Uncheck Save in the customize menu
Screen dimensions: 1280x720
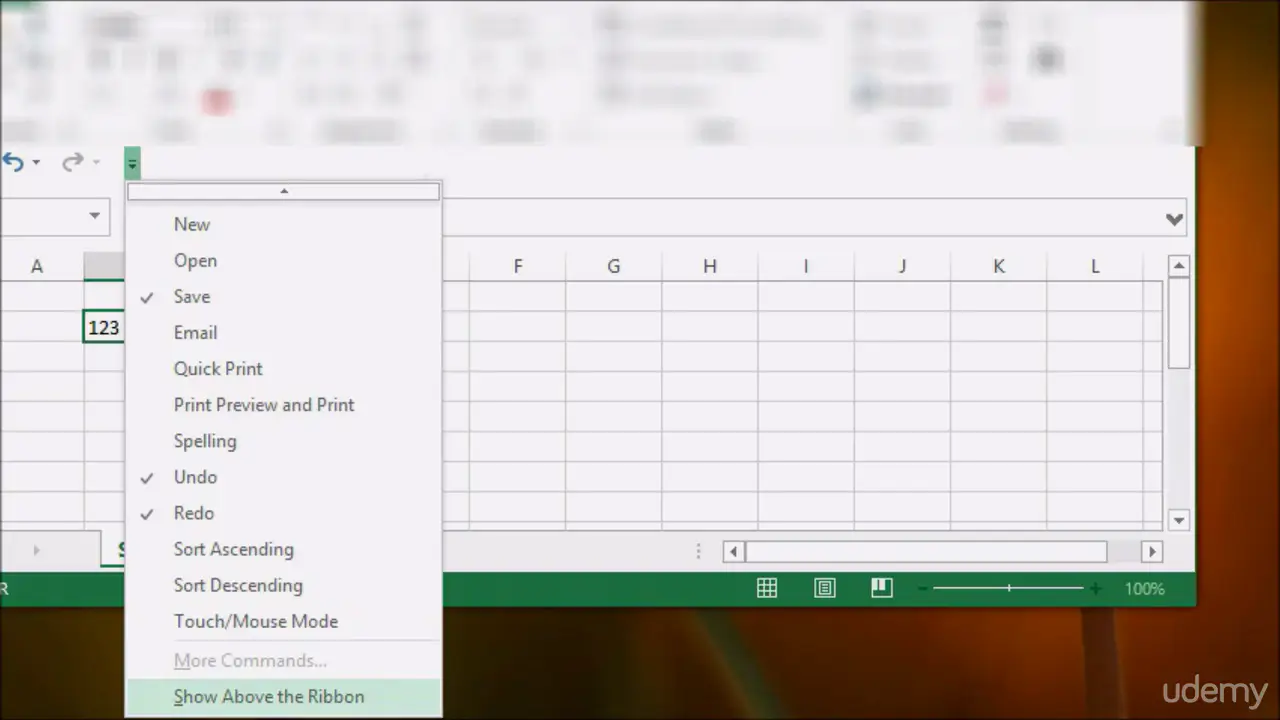(283, 297)
